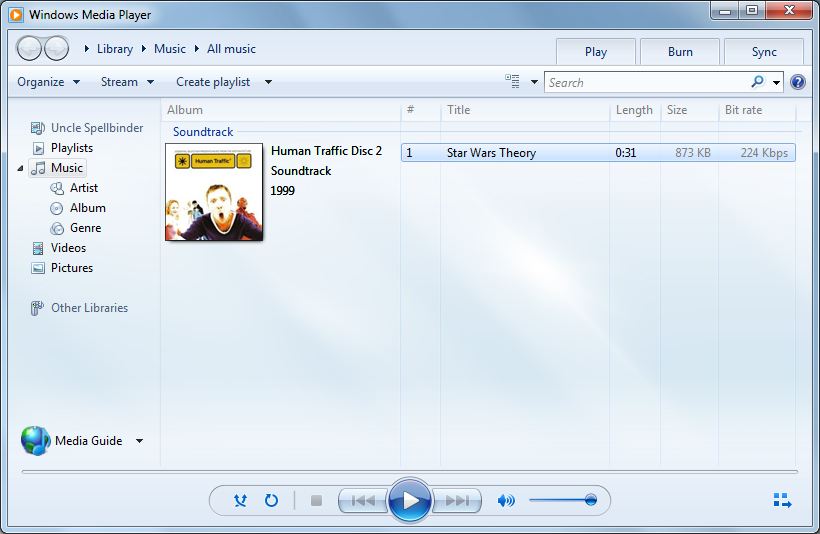
Task: Open the Play tab
Action: [596, 52]
